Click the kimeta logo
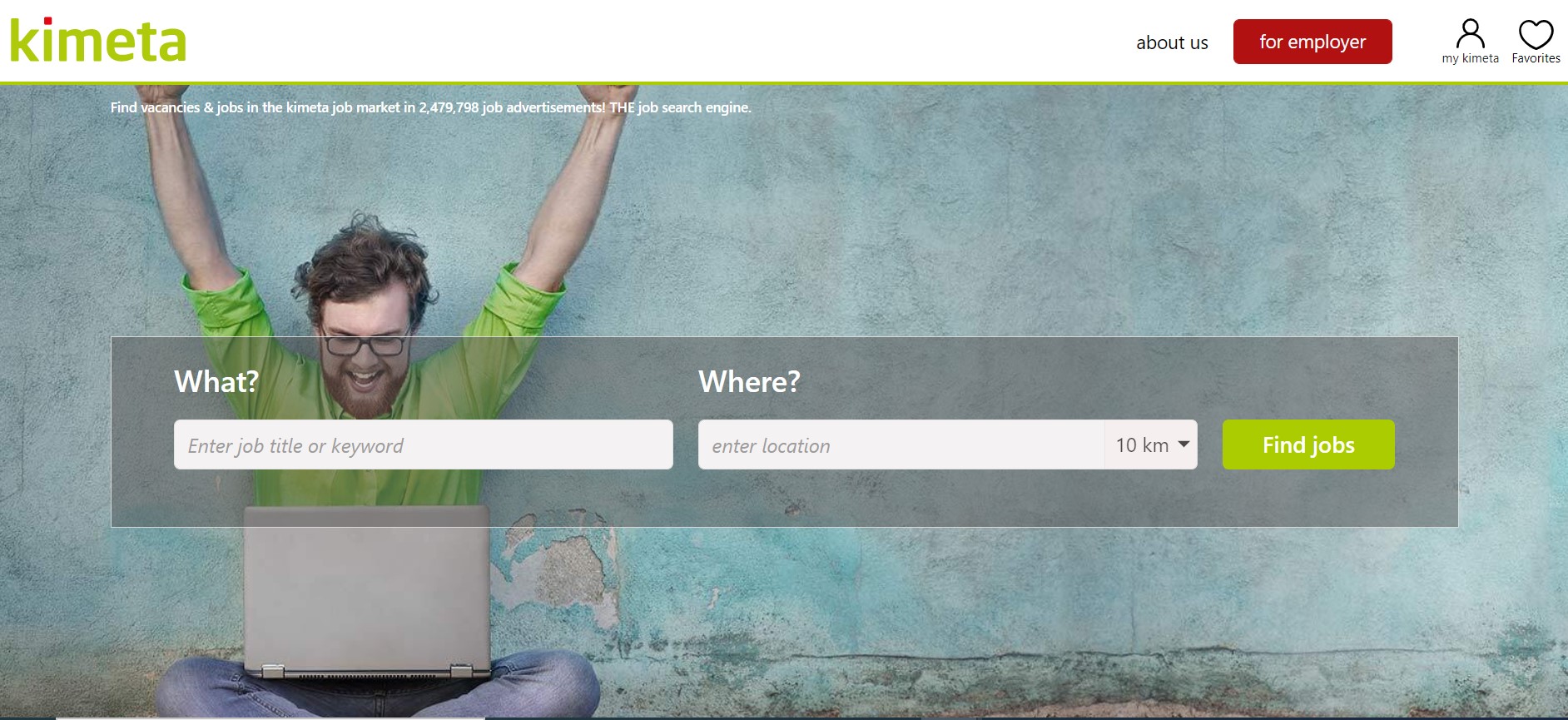This screenshot has width=1568, height=720. [x=97, y=40]
